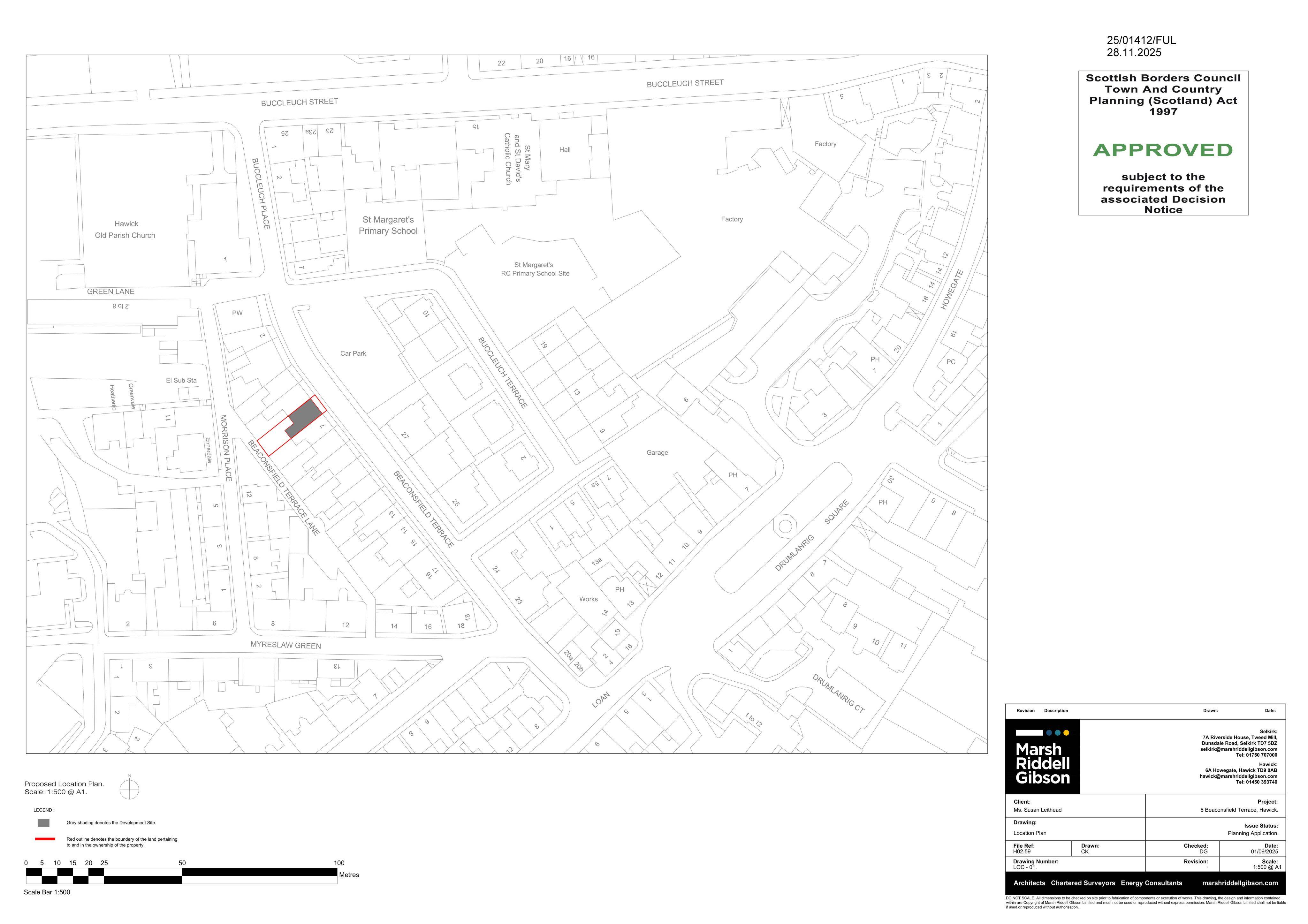Click the Scale Bar 1:500 caption
This screenshot has width=1308, height=924.
[47, 892]
